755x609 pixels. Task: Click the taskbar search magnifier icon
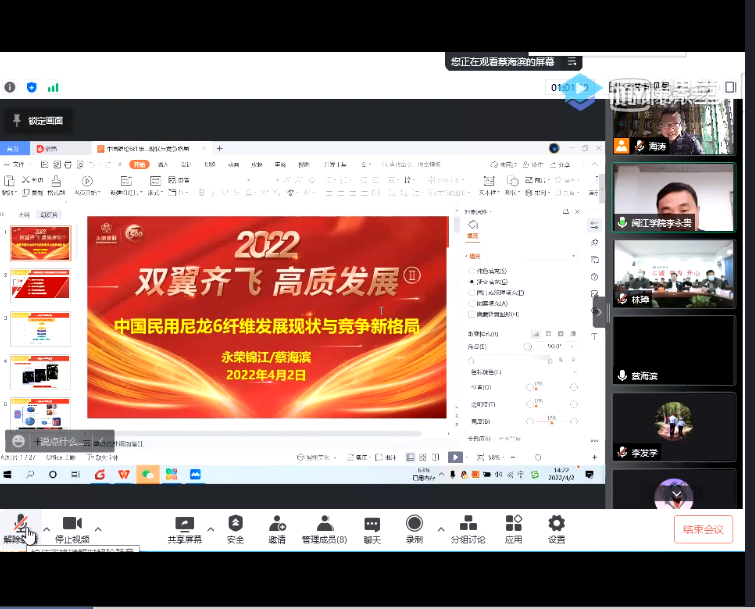(30, 475)
